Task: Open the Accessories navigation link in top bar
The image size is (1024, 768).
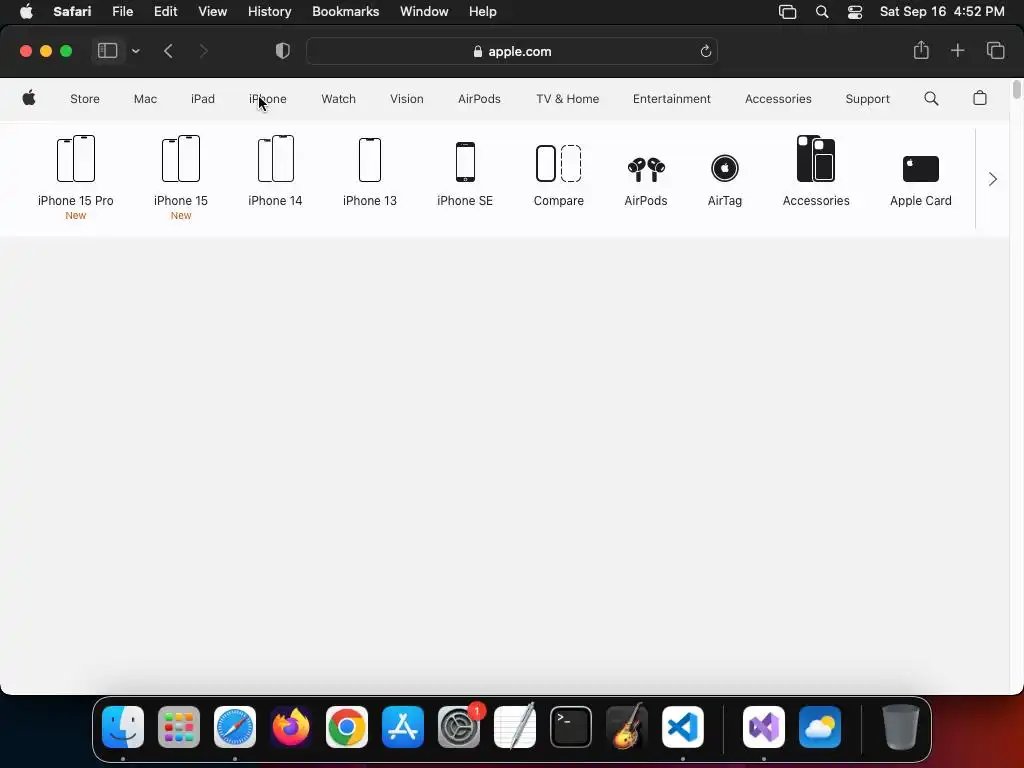Action: tap(778, 99)
